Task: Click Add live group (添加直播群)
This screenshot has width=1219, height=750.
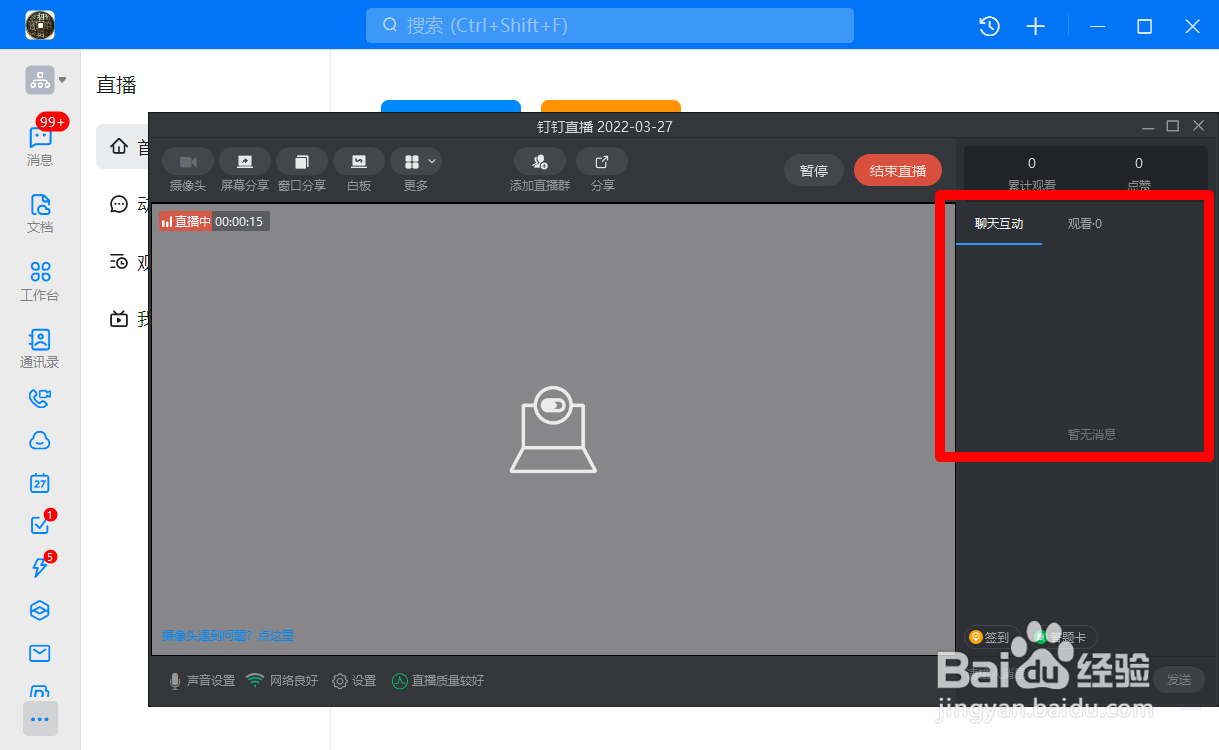Action: [x=540, y=170]
